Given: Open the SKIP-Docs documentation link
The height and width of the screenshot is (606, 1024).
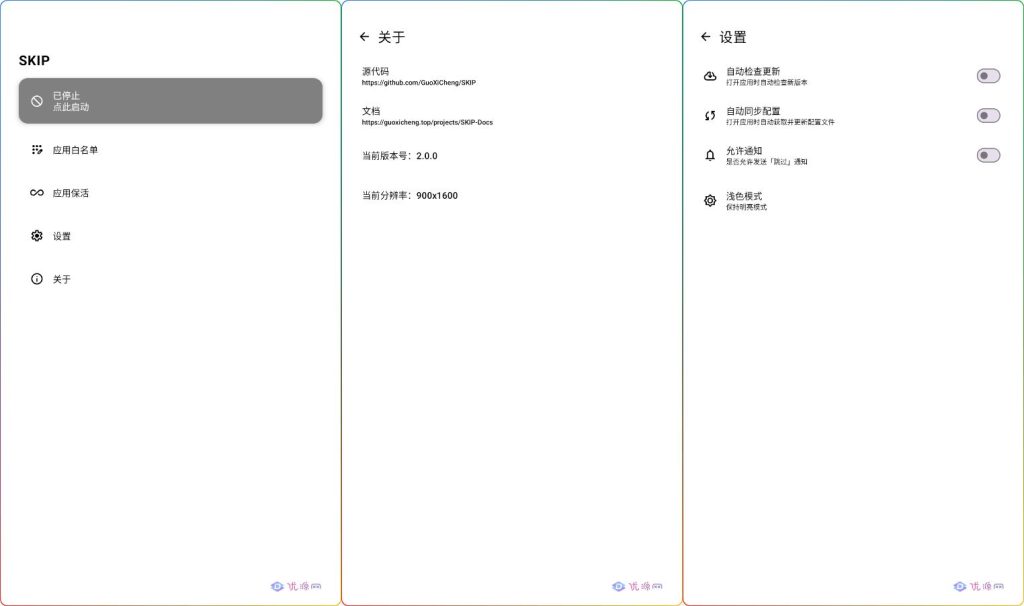Looking at the screenshot, I should (x=427, y=122).
